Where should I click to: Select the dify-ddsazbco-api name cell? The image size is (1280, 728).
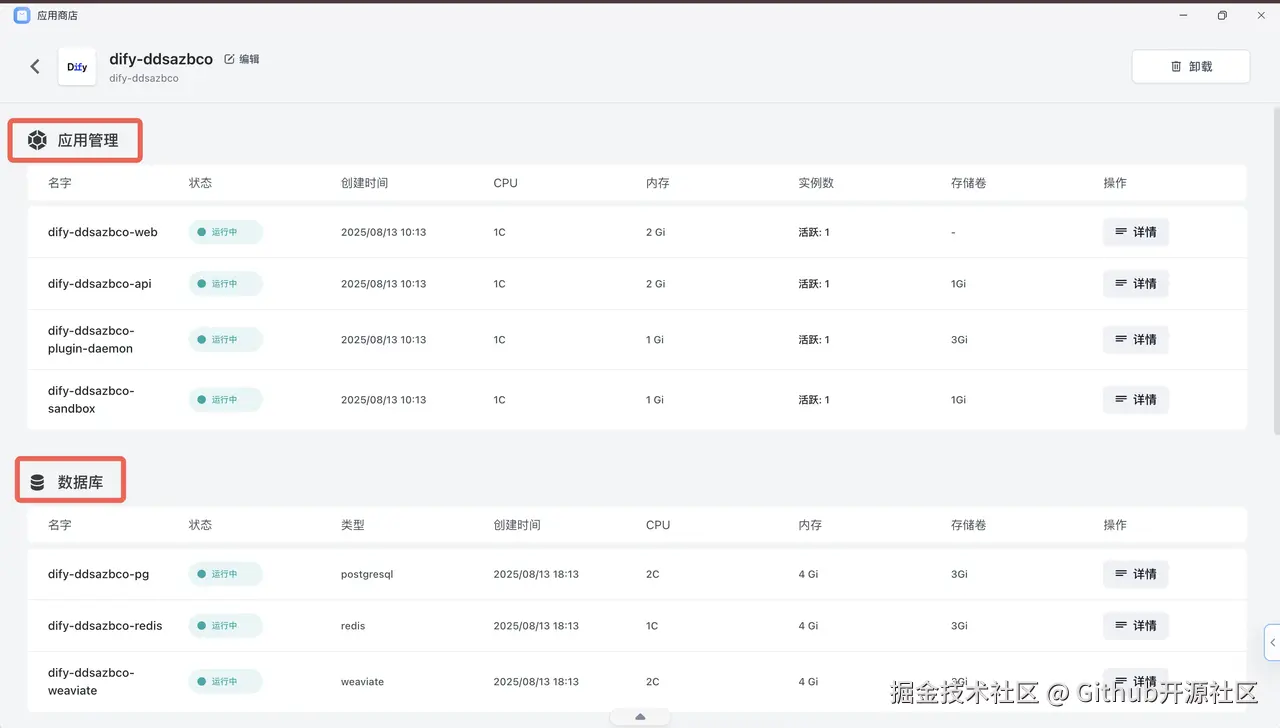(100, 284)
